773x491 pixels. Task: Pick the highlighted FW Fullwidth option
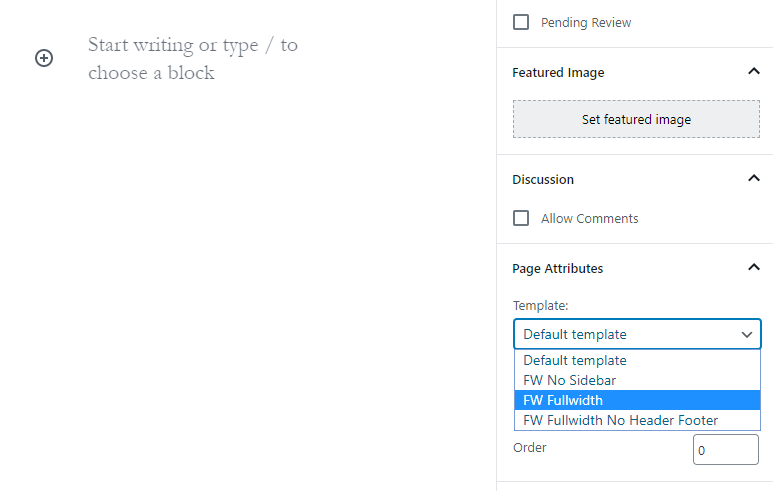pos(563,400)
